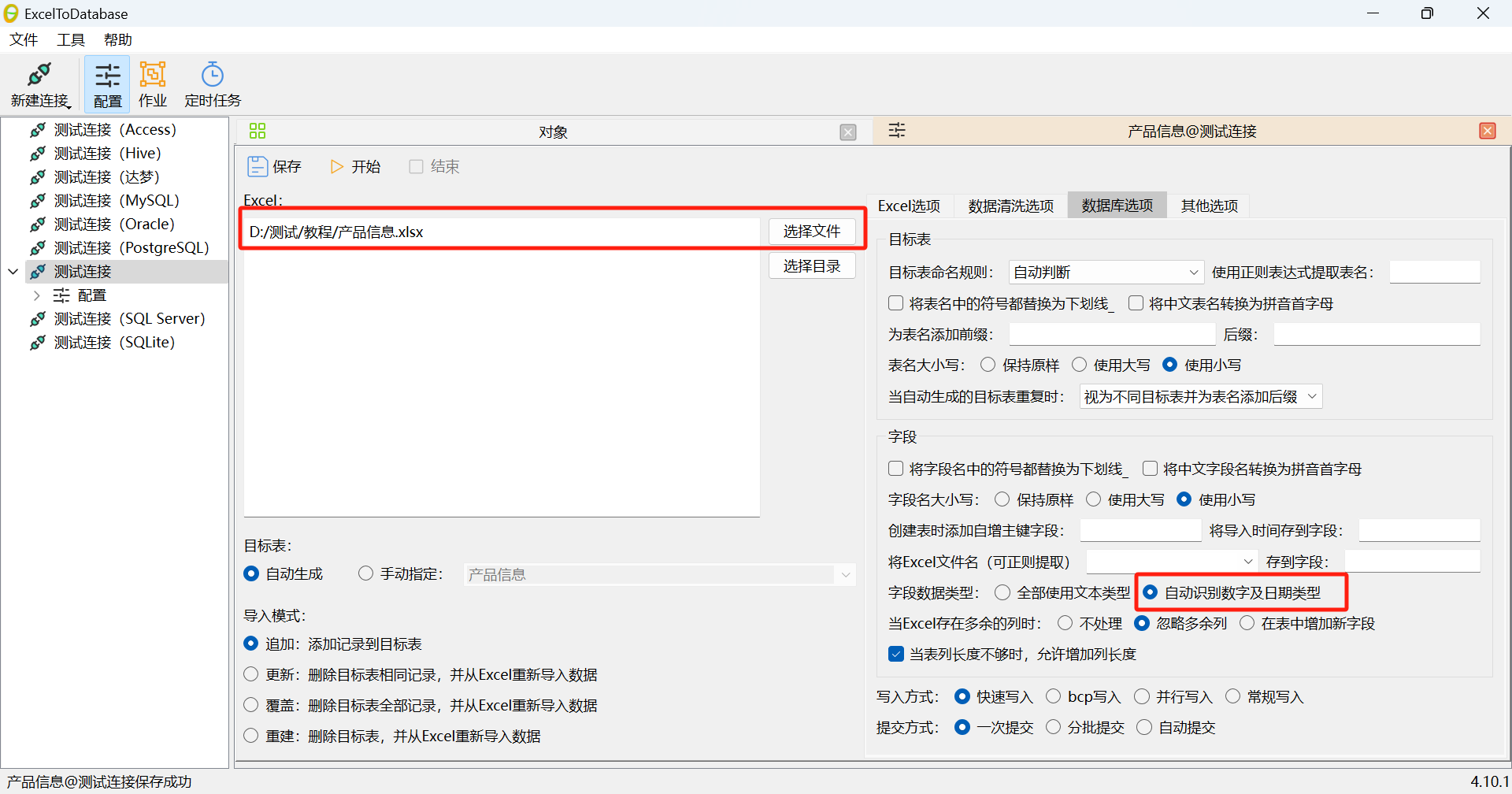Click the 结束 stop icon

(x=416, y=166)
